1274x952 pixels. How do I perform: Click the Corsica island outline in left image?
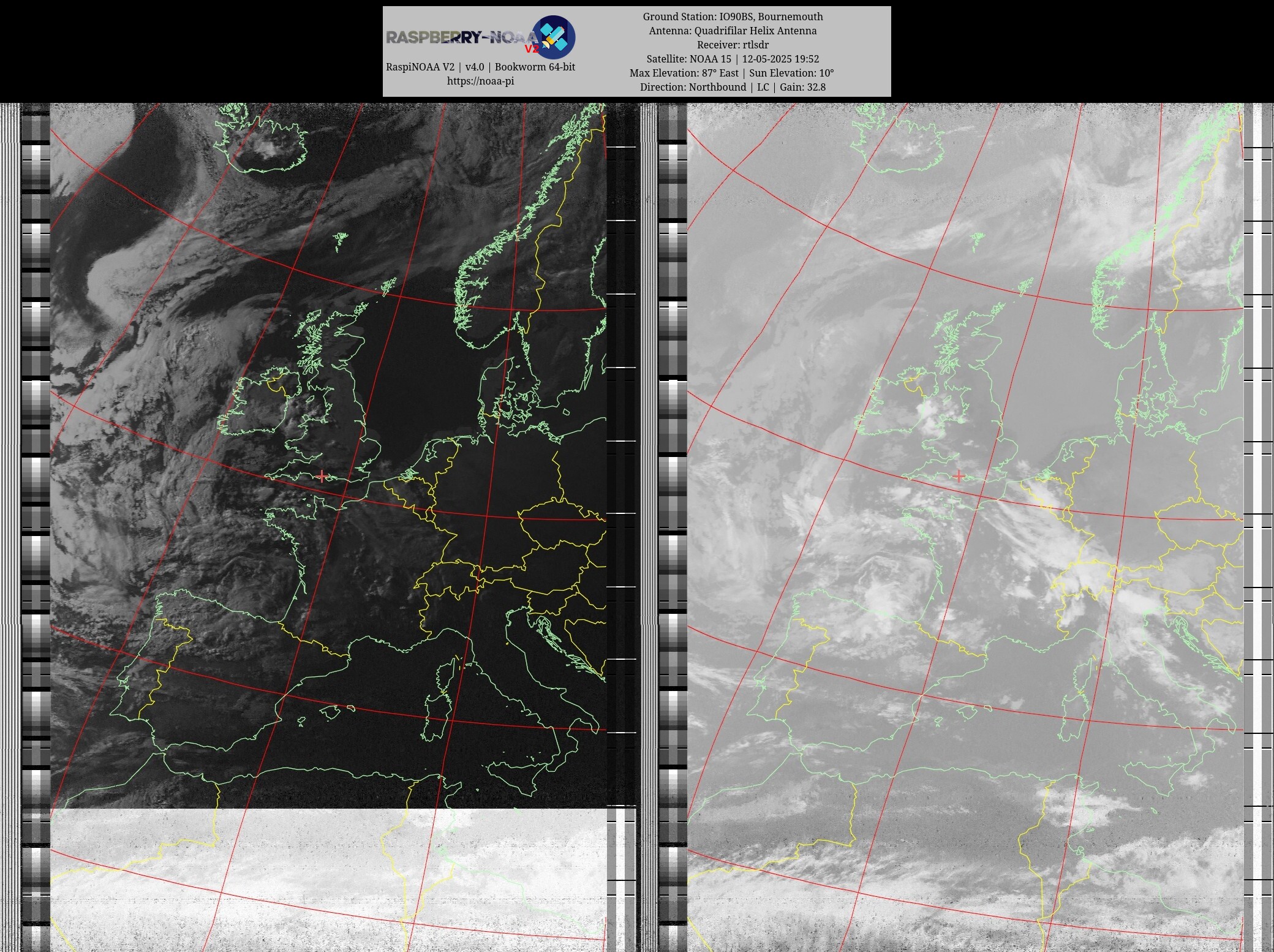pyautogui.click(x=445, y=674)
